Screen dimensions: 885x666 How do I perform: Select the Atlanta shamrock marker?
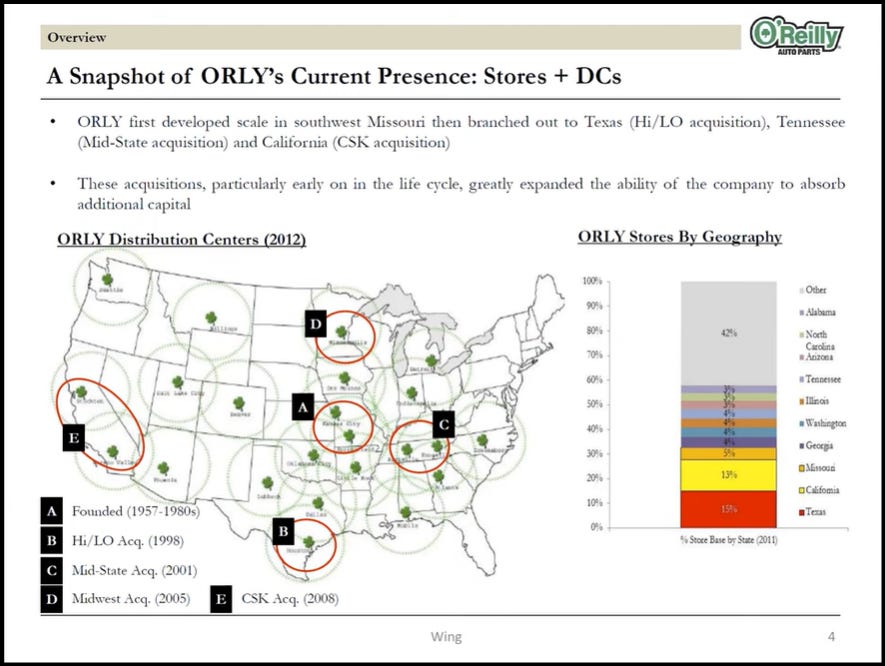point(439,476)
